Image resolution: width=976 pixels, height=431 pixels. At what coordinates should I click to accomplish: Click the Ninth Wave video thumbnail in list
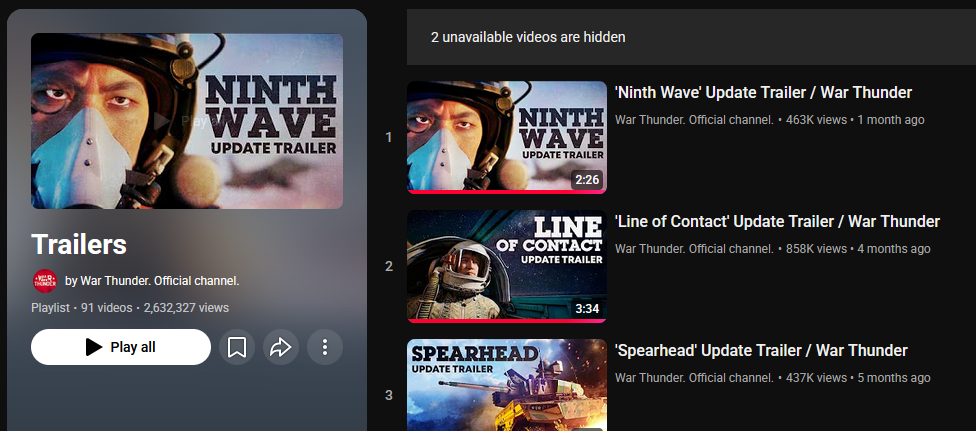click(507, 137)
